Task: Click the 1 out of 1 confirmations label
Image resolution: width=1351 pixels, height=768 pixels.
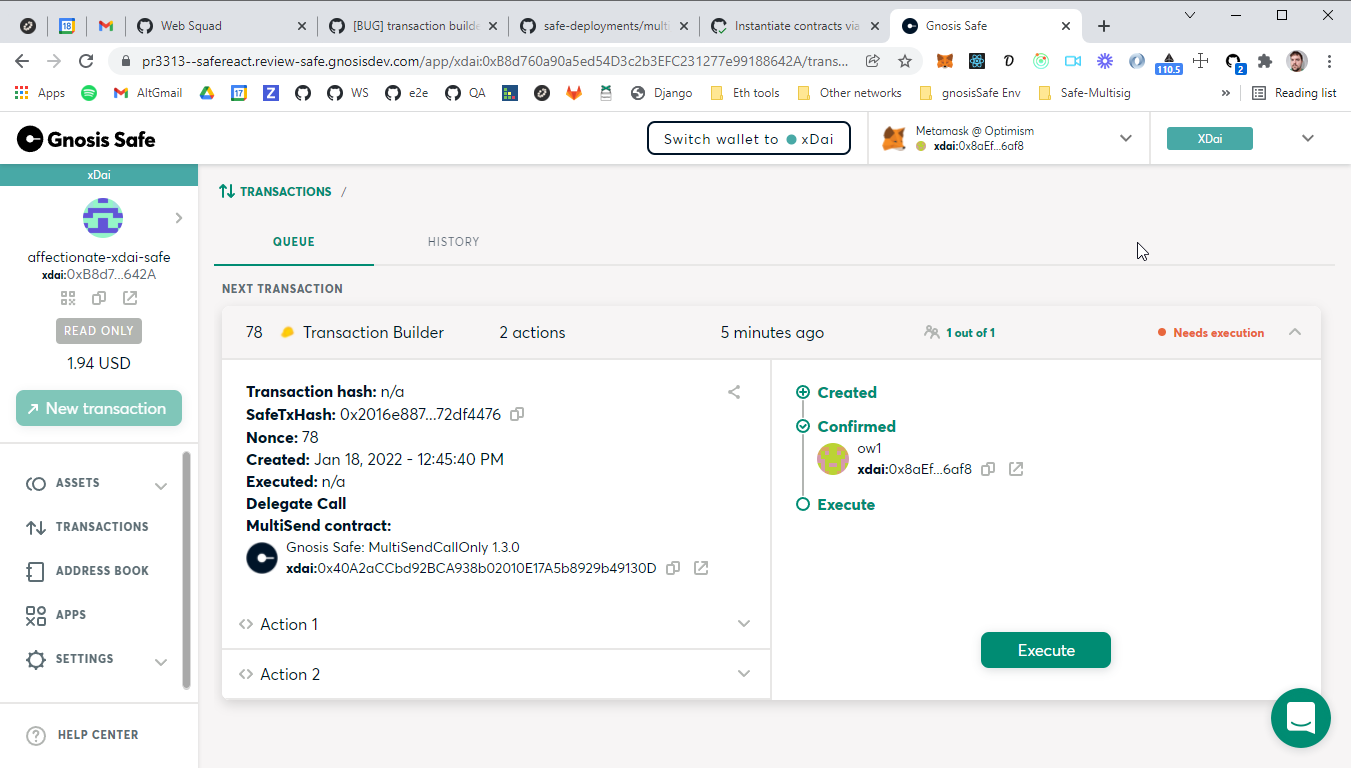Action: tap(960, 333)
